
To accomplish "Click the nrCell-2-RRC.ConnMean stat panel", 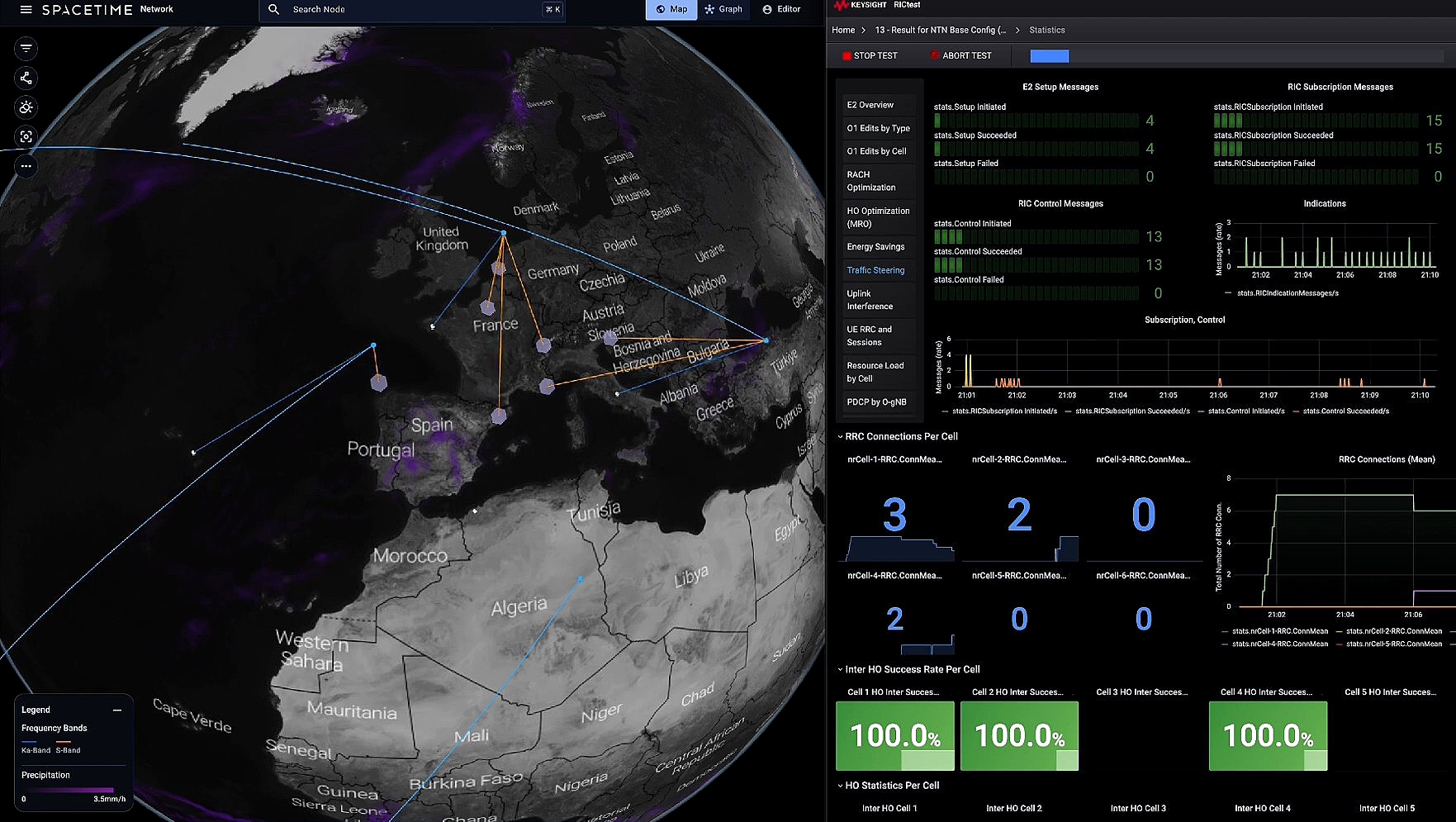I will pyautogui.click(x=1019, y=510).
